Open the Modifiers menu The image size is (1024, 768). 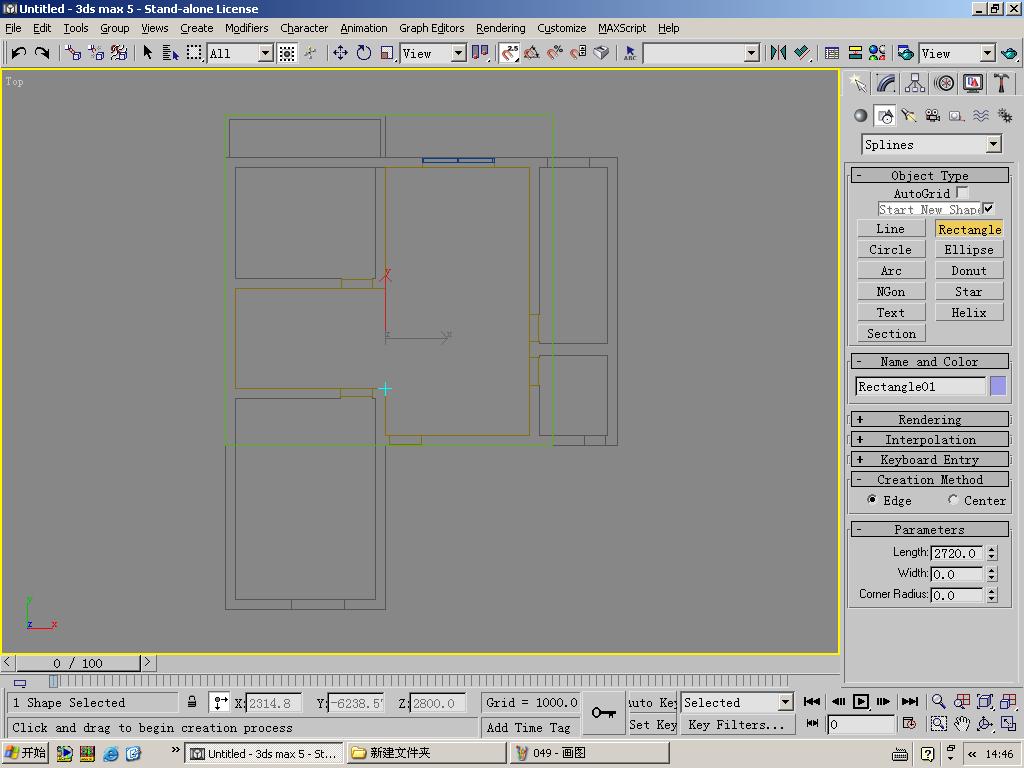246,28
